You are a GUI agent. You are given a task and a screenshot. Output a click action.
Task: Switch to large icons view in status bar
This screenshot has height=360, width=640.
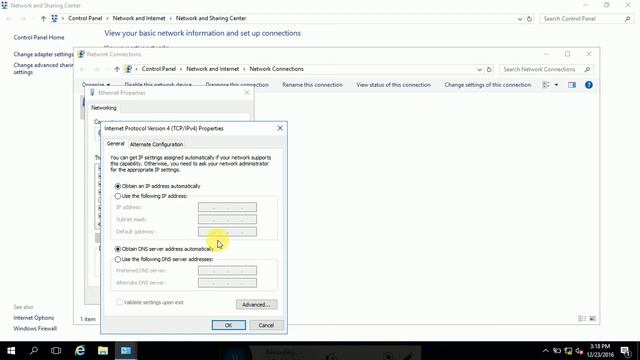pyautogui.click(x=593, y=319)
